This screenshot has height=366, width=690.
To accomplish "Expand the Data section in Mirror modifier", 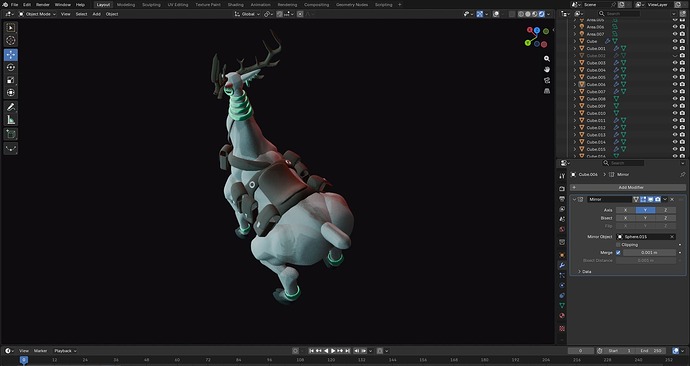I will 587,271.
